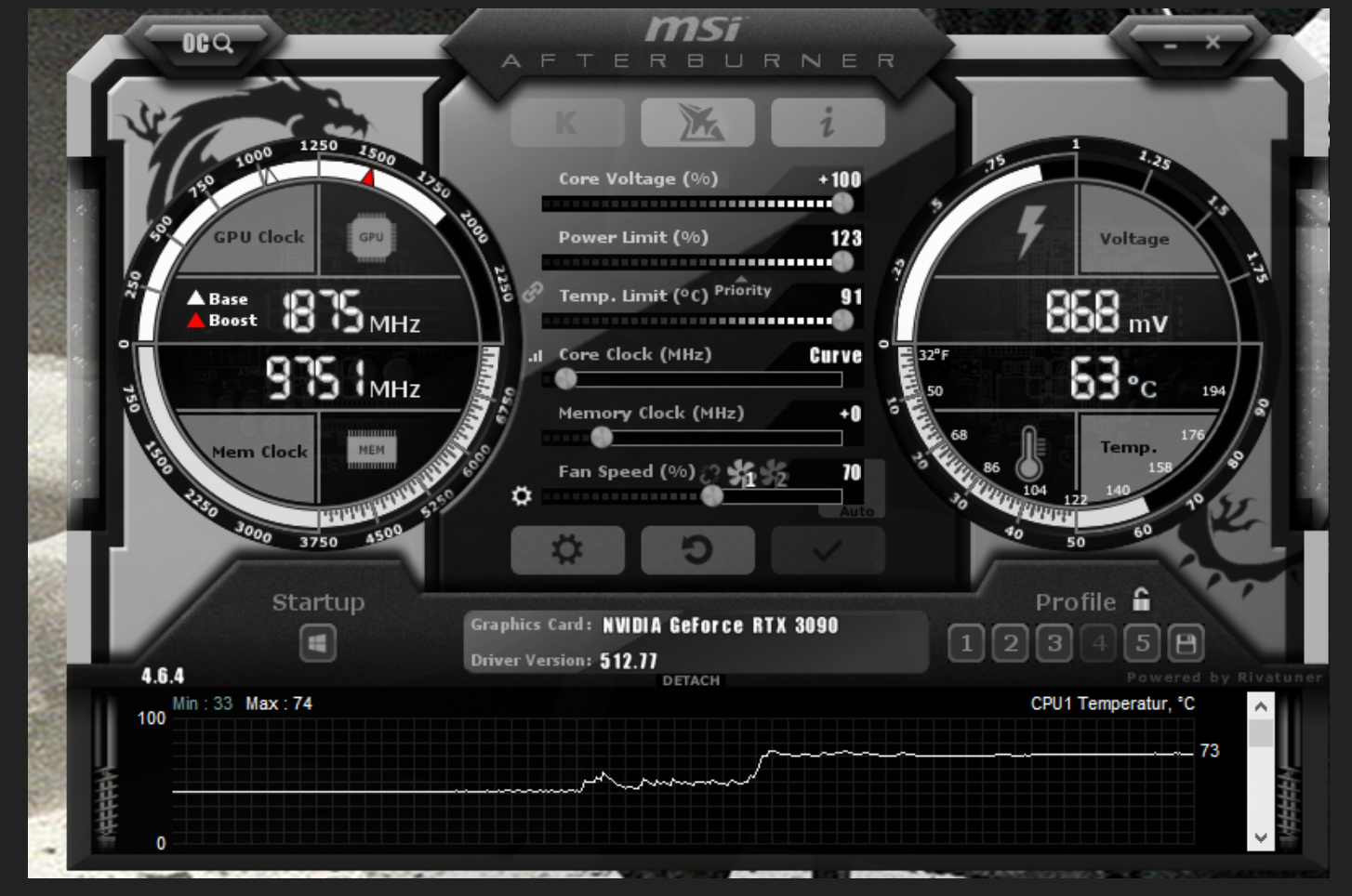Click the MSI dragon logo button
Screen dimensions: 1352x896
pos(697,122)
